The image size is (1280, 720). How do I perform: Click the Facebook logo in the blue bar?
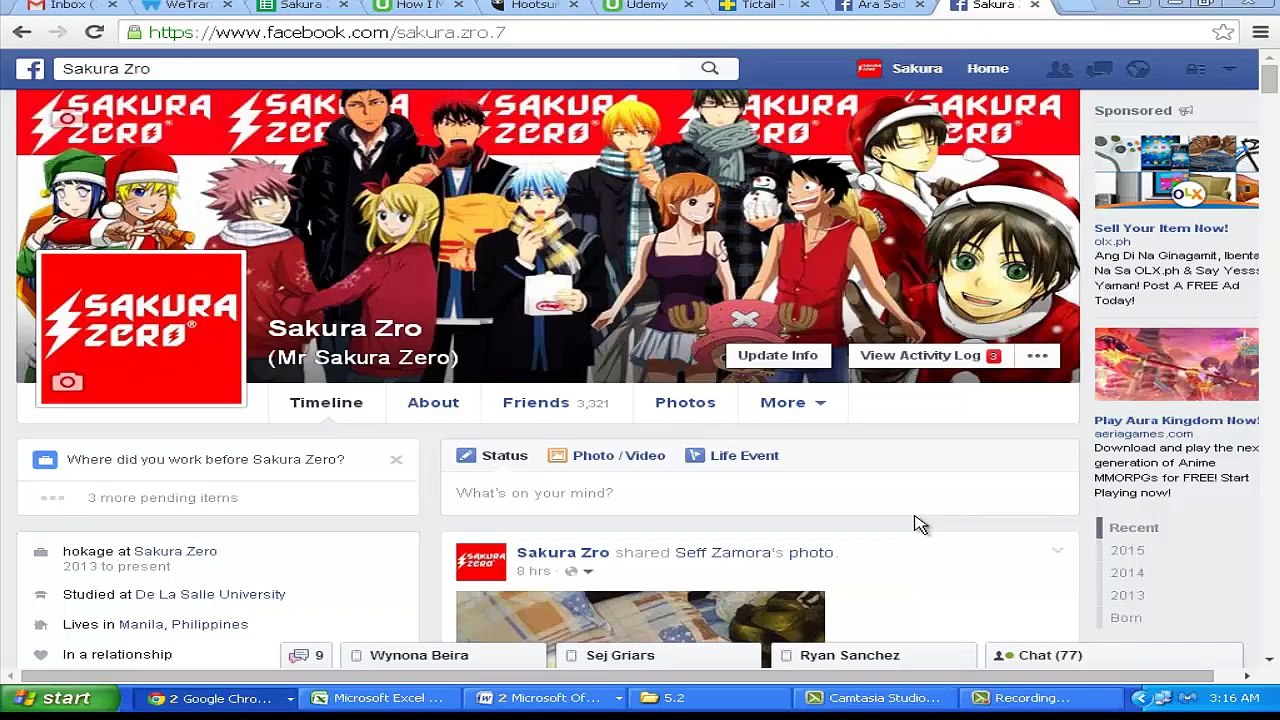click(30, 69)
